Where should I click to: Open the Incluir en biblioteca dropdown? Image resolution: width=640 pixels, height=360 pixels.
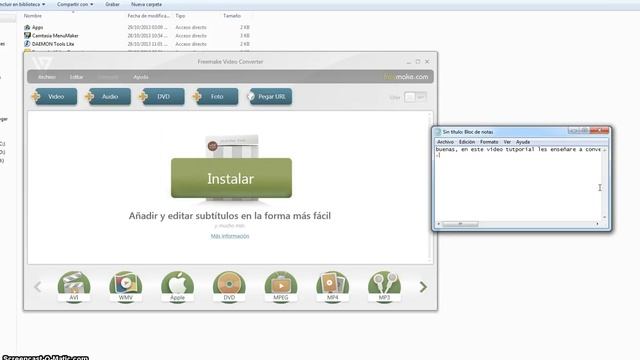[22, 4]
